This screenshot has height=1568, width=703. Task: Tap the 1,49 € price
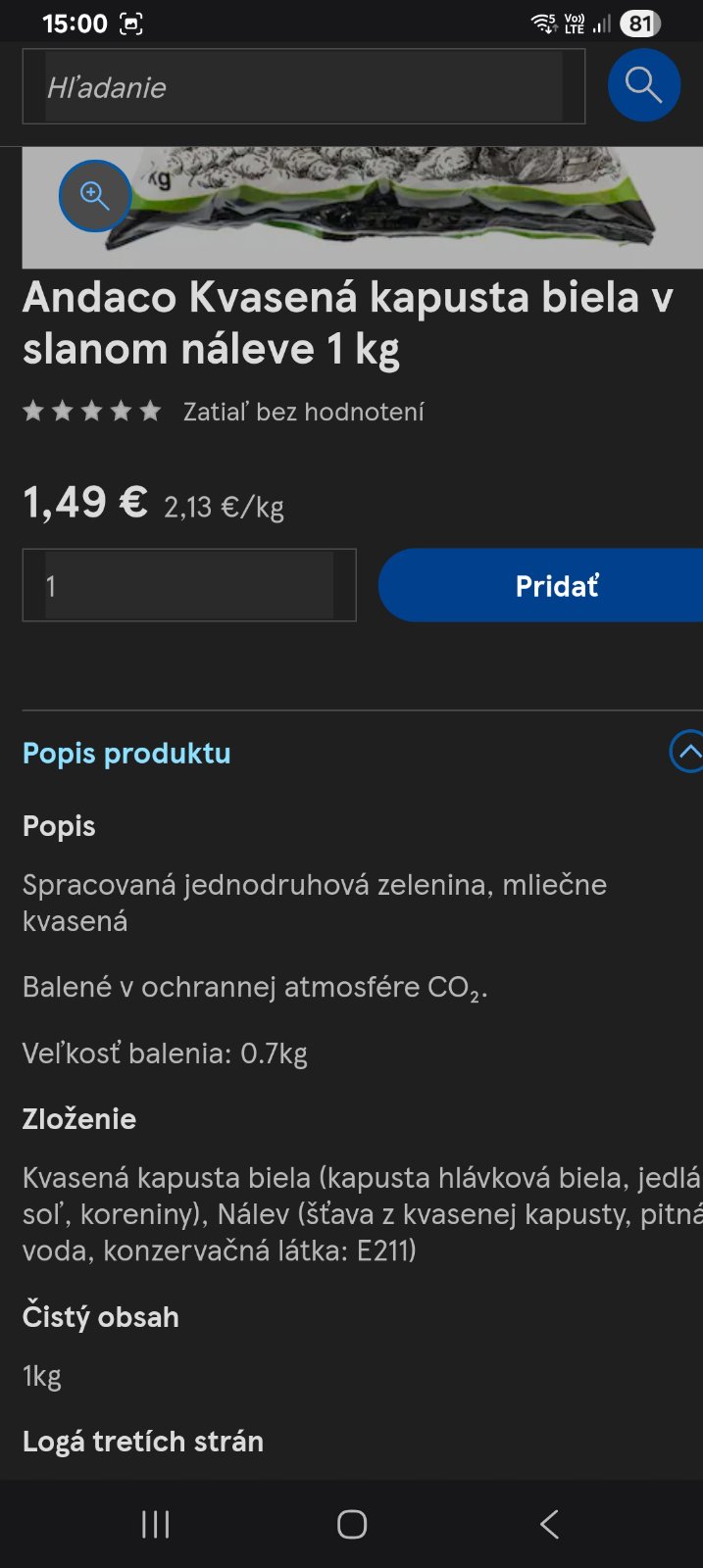[85, 503]
